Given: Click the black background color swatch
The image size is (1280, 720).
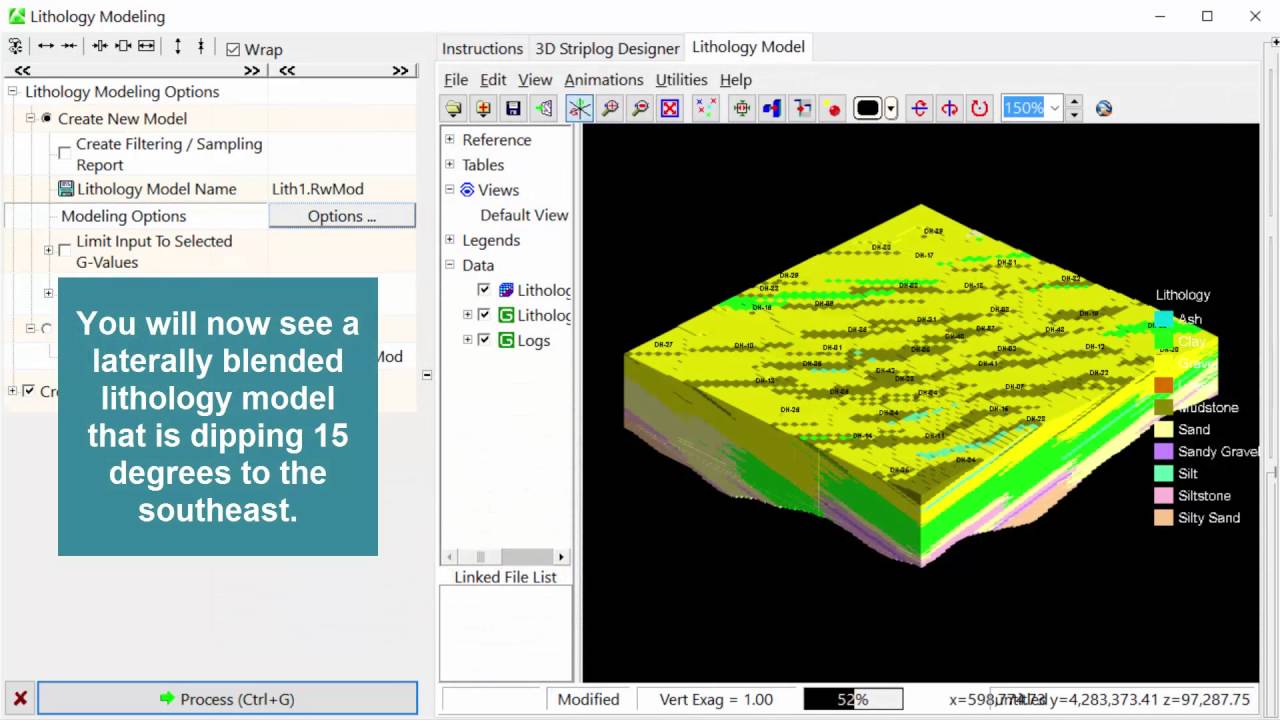Looking at the screenshot, I should 868,108.
